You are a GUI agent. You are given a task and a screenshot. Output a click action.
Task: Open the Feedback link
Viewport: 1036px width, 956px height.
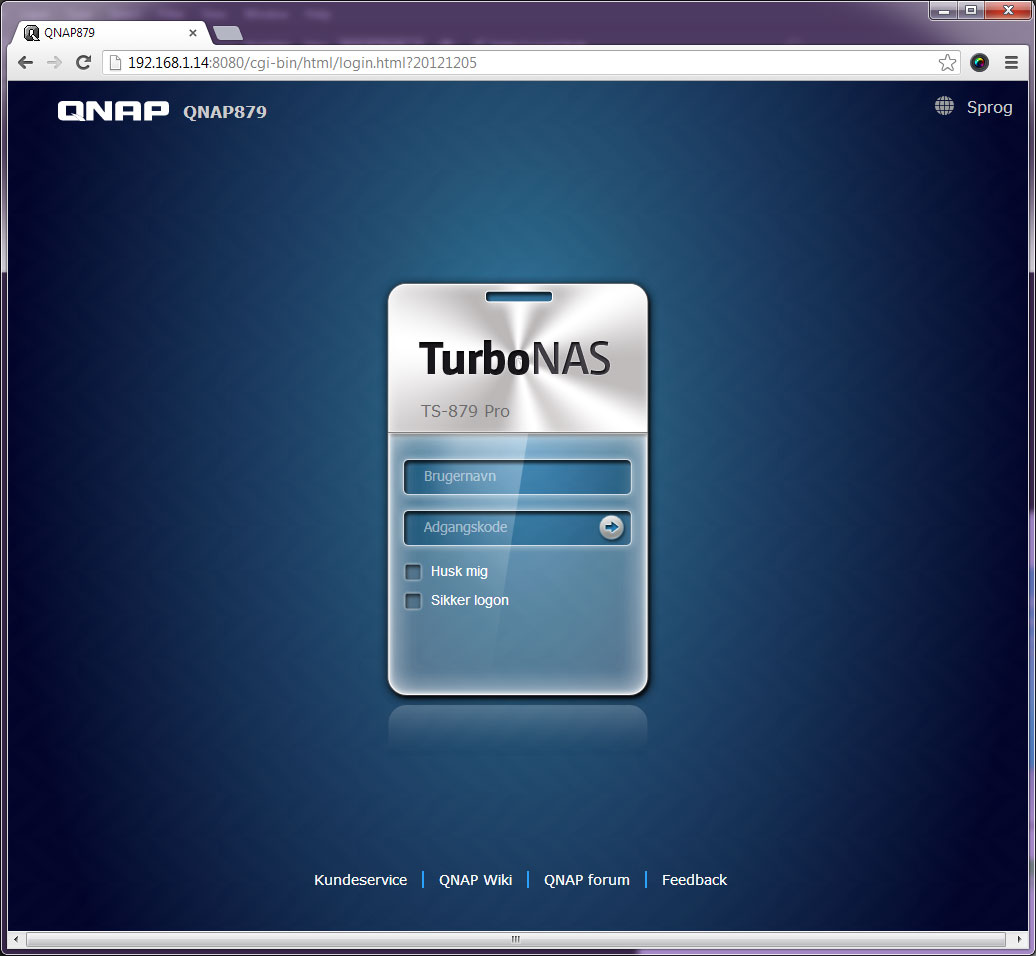click(x=694, y=880)
